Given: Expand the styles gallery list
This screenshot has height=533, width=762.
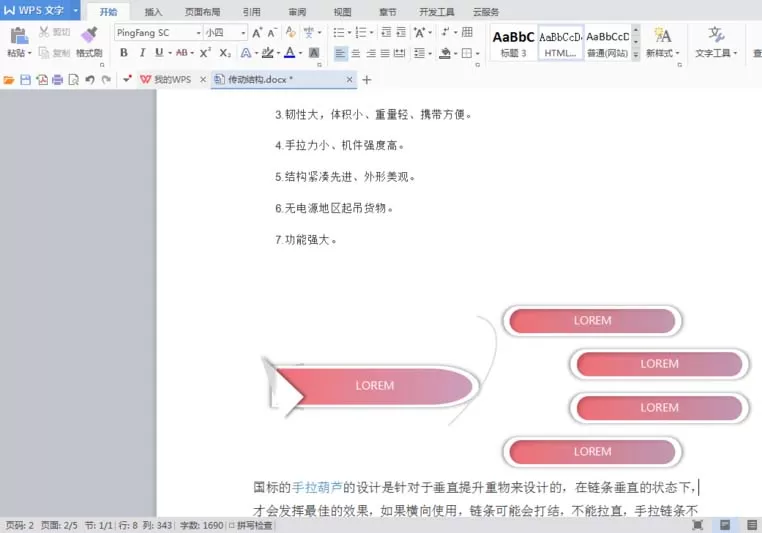Looking at the screenshot, I should coord(636,54).
